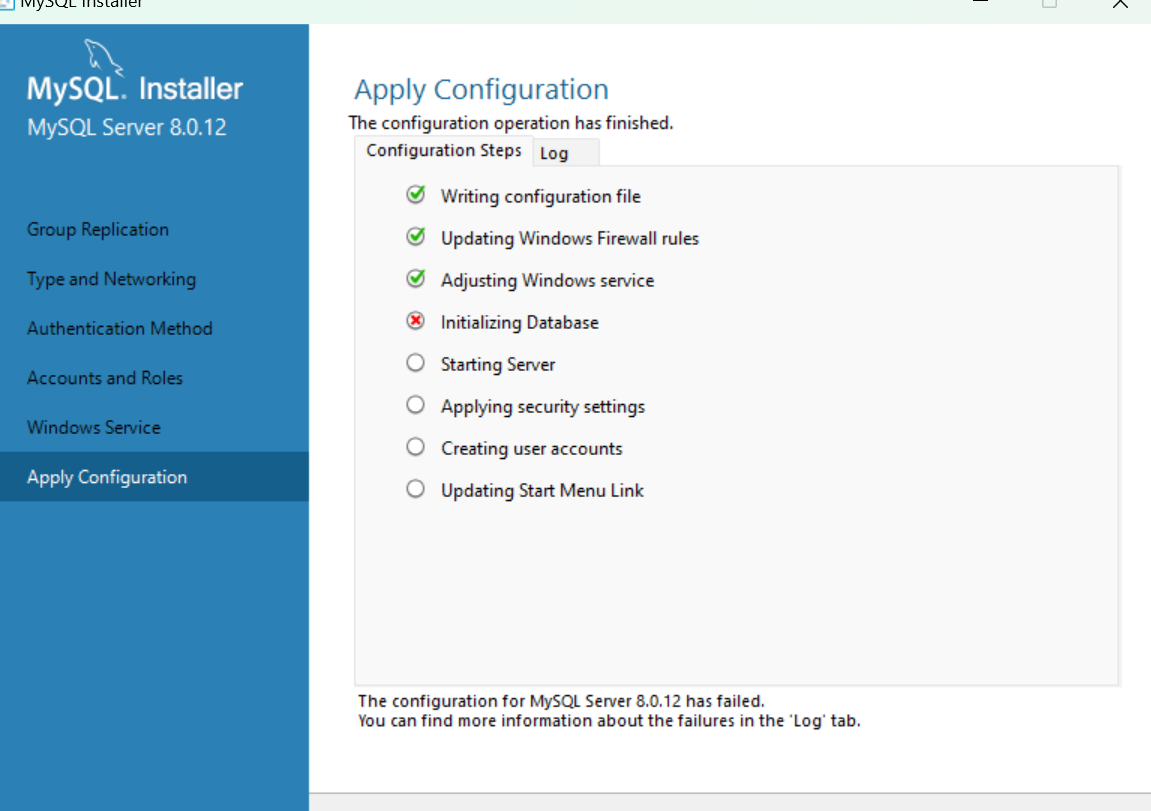Click the green check beside Adjusting Windows service
1151x811 pixels.
(x=415, y=278)
